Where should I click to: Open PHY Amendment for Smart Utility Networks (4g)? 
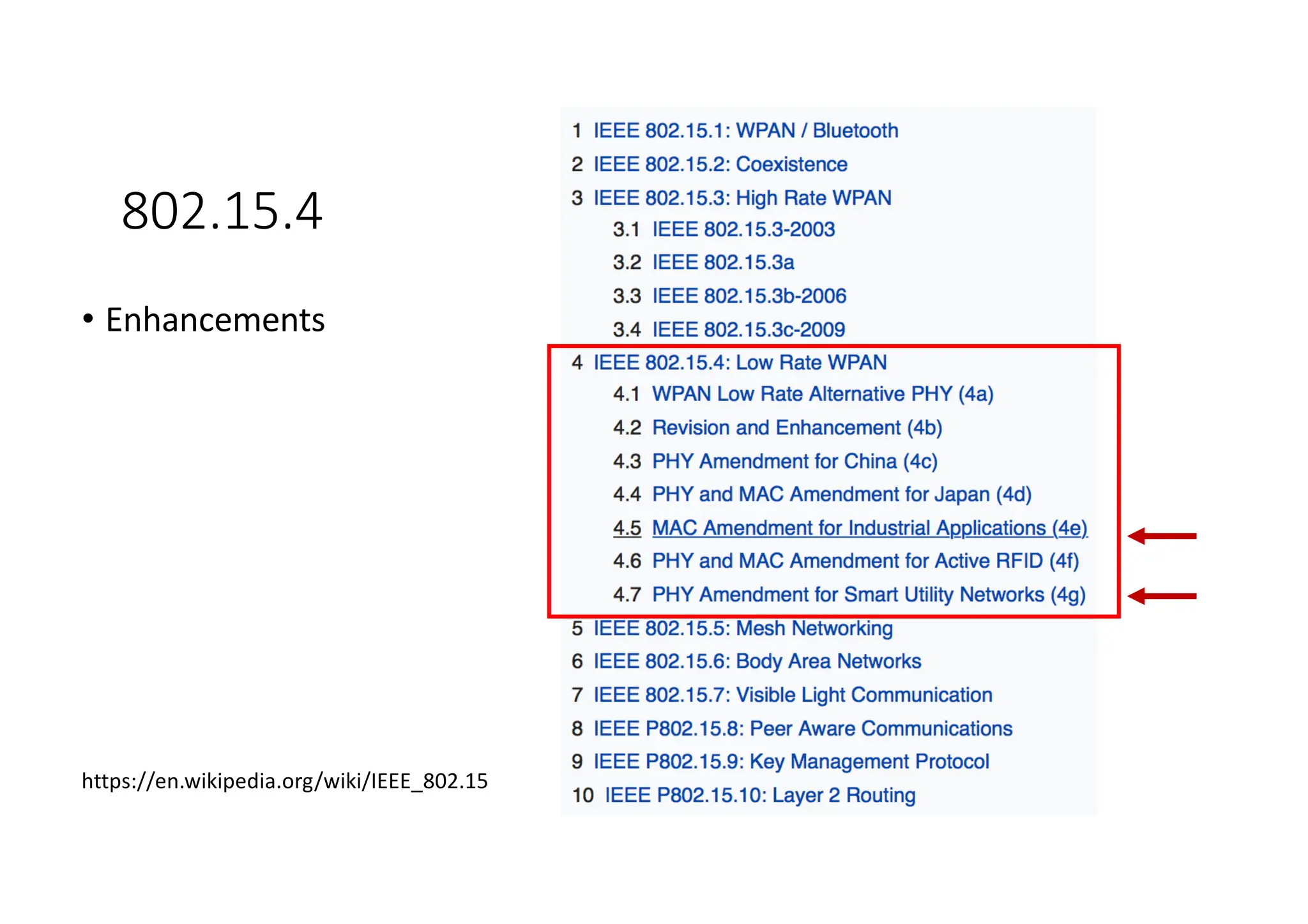tap(869, 595)
